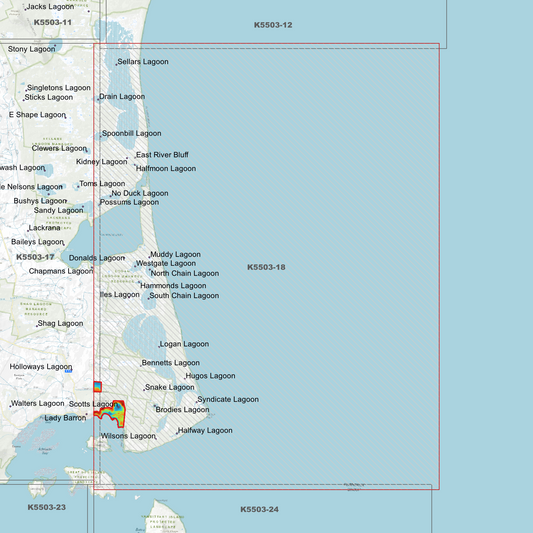Click the small square colored elevation patch
The height and width of the screenshot is (533, 533).
[x=98, y=387]
